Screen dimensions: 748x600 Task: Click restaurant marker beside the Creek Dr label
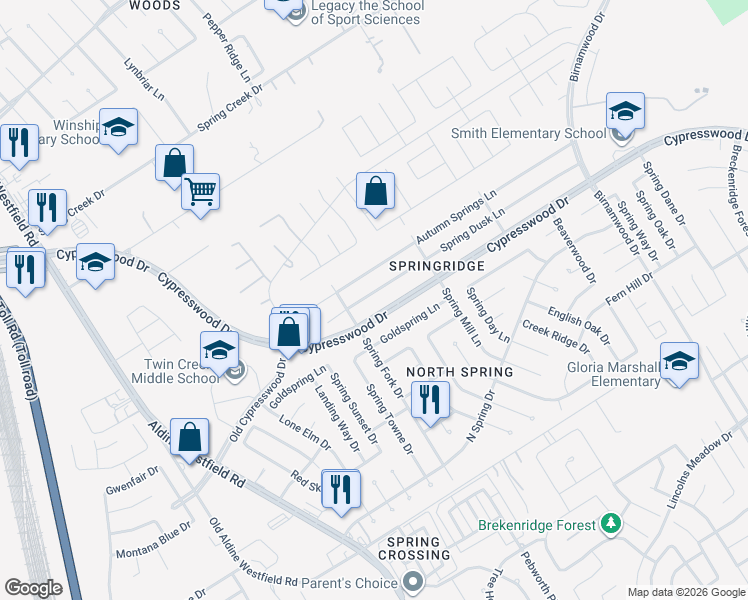[47, 210]
